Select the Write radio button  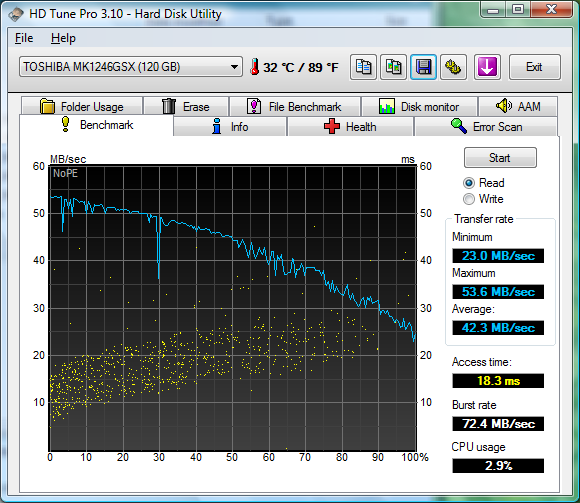(x=469, y=199)
